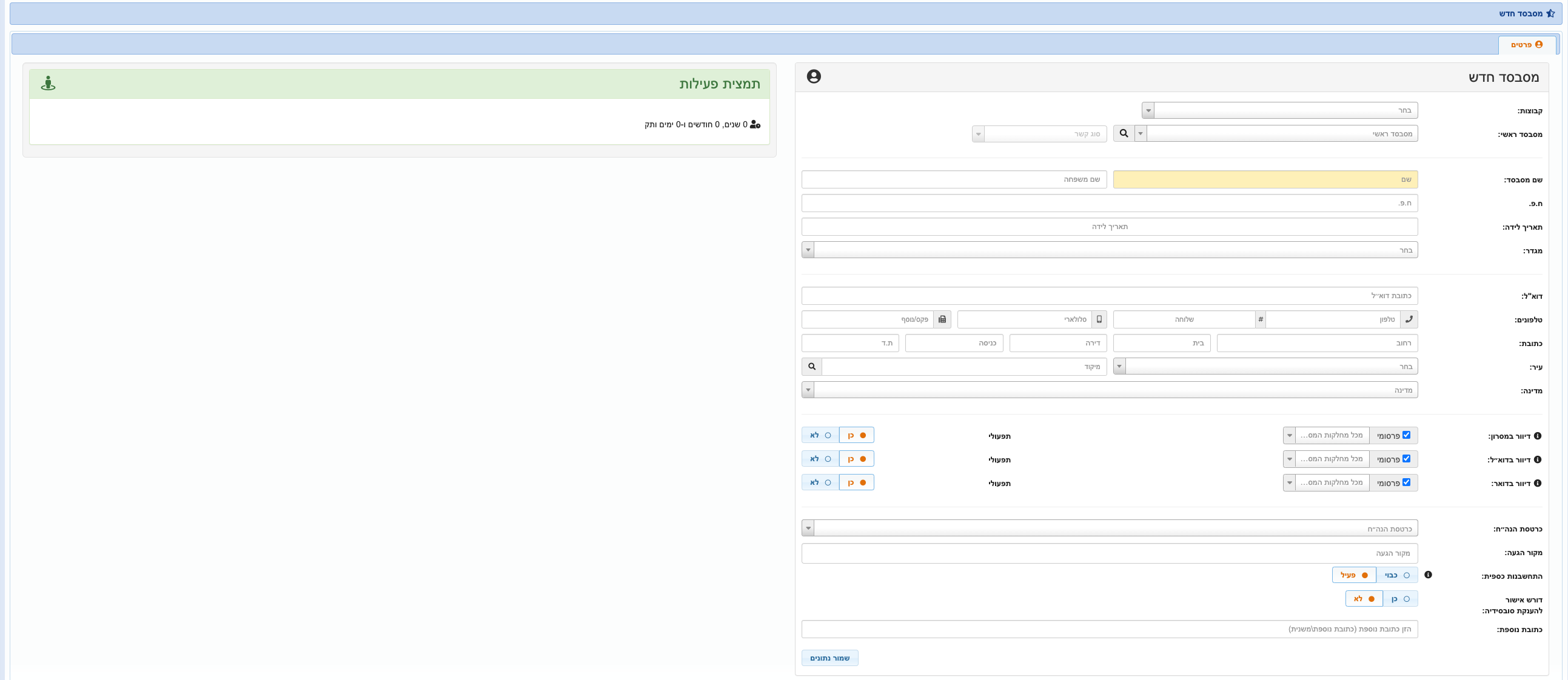Image resolution: width=1568 pixels, height=680 pixels.
Task: Click the מיקוד zip code field
Action: click(964, 366)
